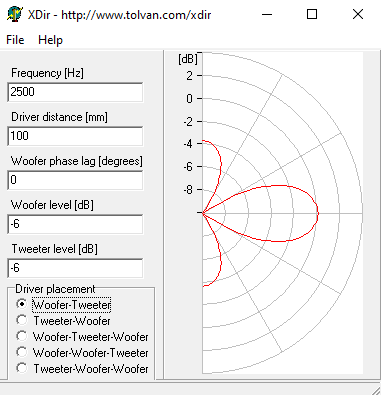Click the "Tweeter level [dB]" label

(x=55, y=249)
